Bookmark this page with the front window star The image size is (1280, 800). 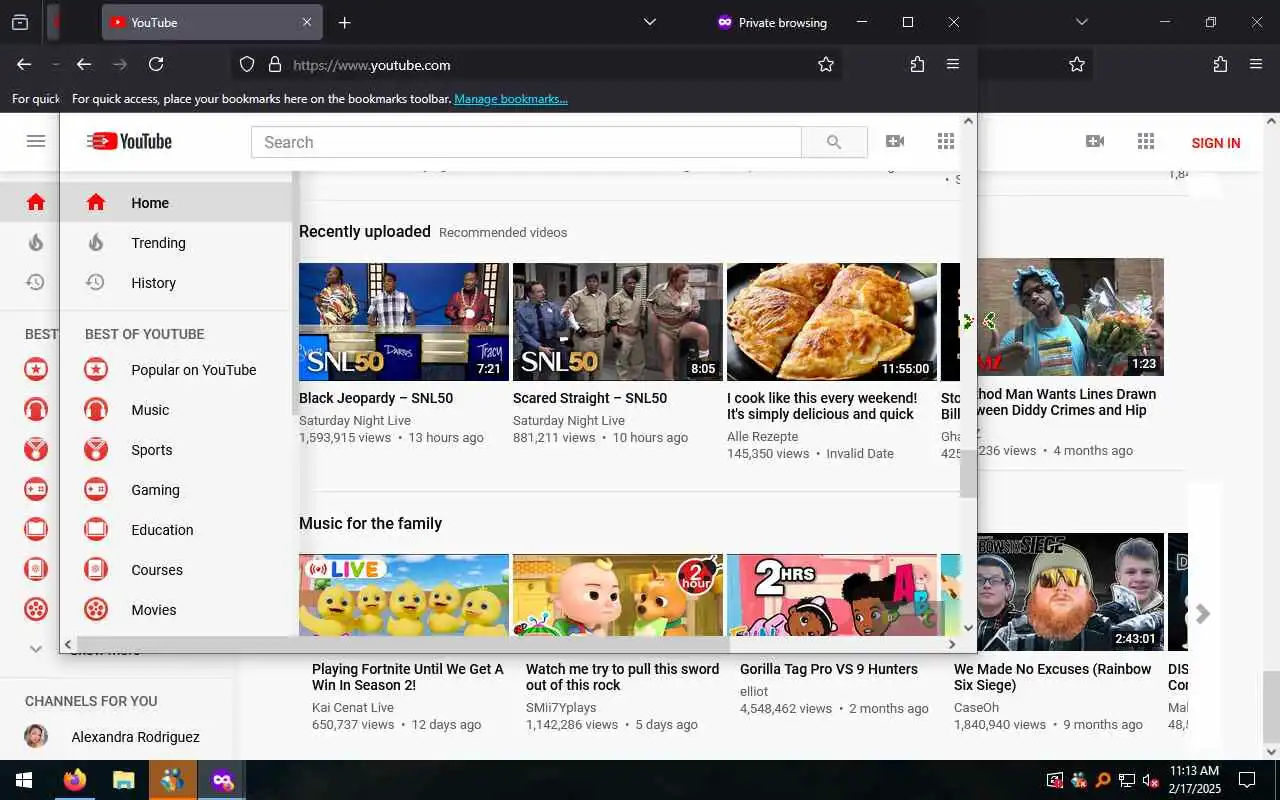click(826, 64)
